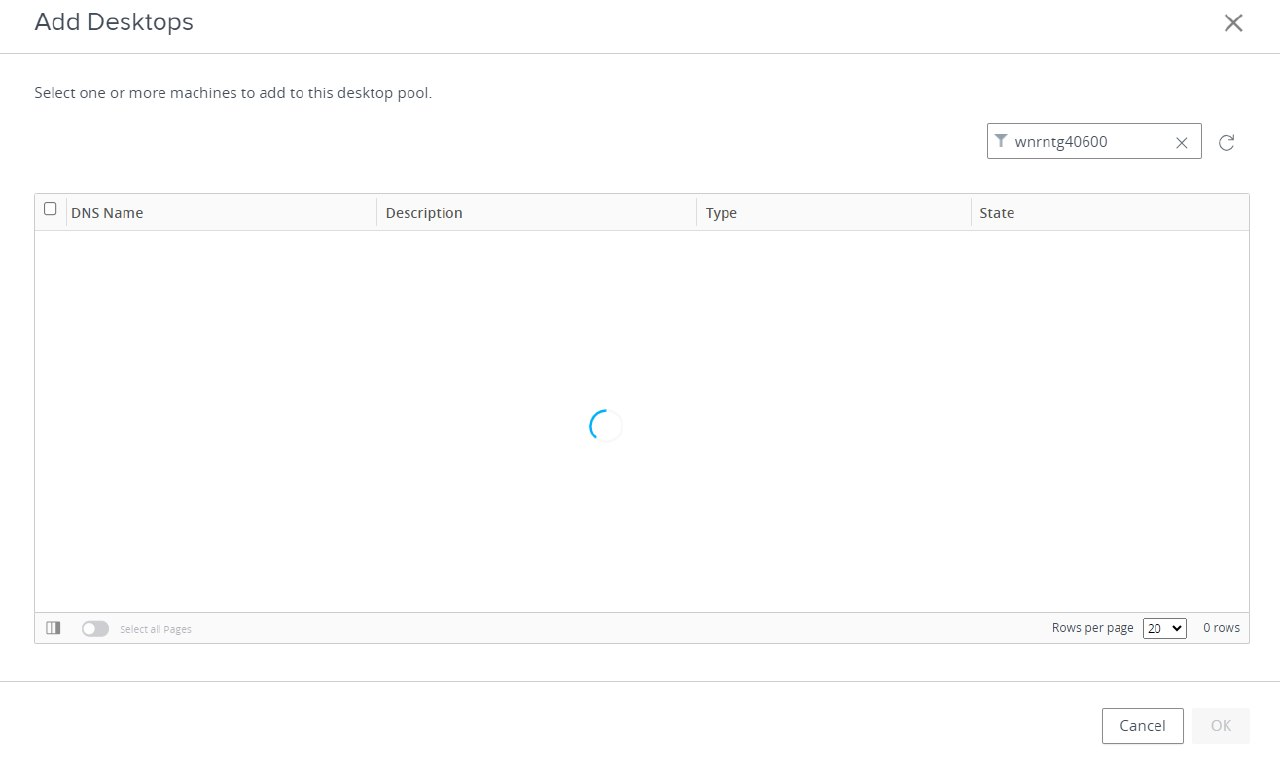The image size is (1280, 764).
Task: Open the show/hide columns picker
Action: 53,628
